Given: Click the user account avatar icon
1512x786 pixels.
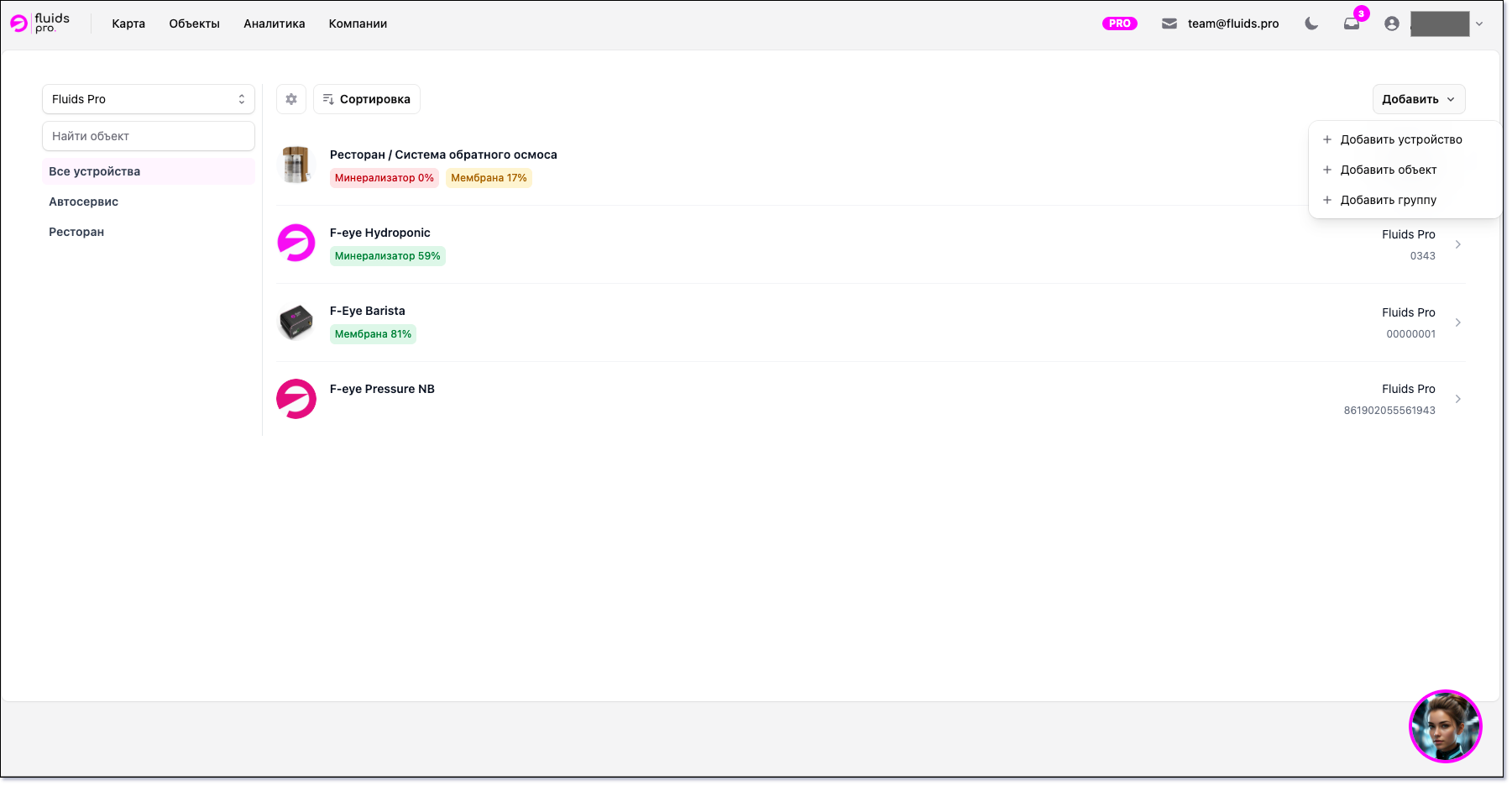Looking at the screenshot, I should (x=1392, y=24).
